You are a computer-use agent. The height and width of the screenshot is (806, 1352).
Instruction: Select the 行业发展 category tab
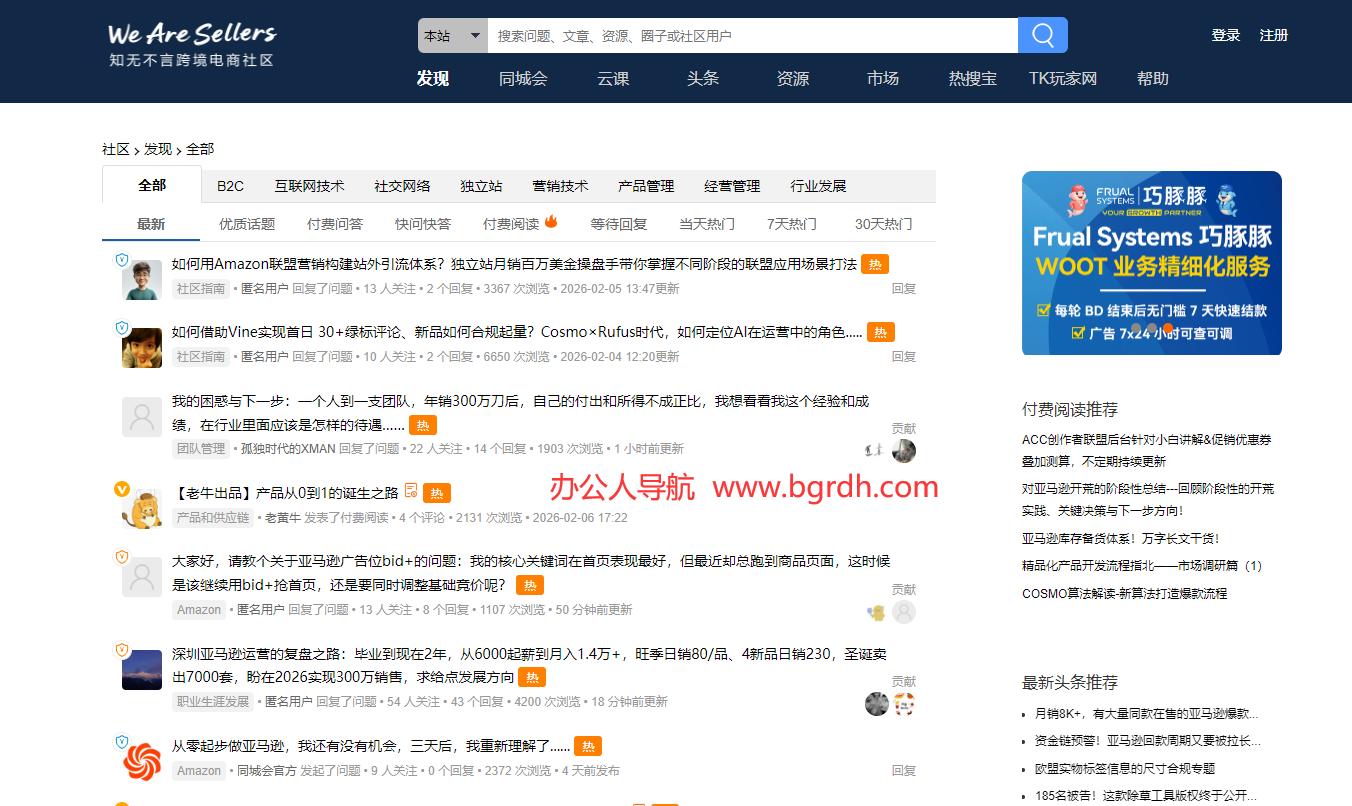(818, 186)
